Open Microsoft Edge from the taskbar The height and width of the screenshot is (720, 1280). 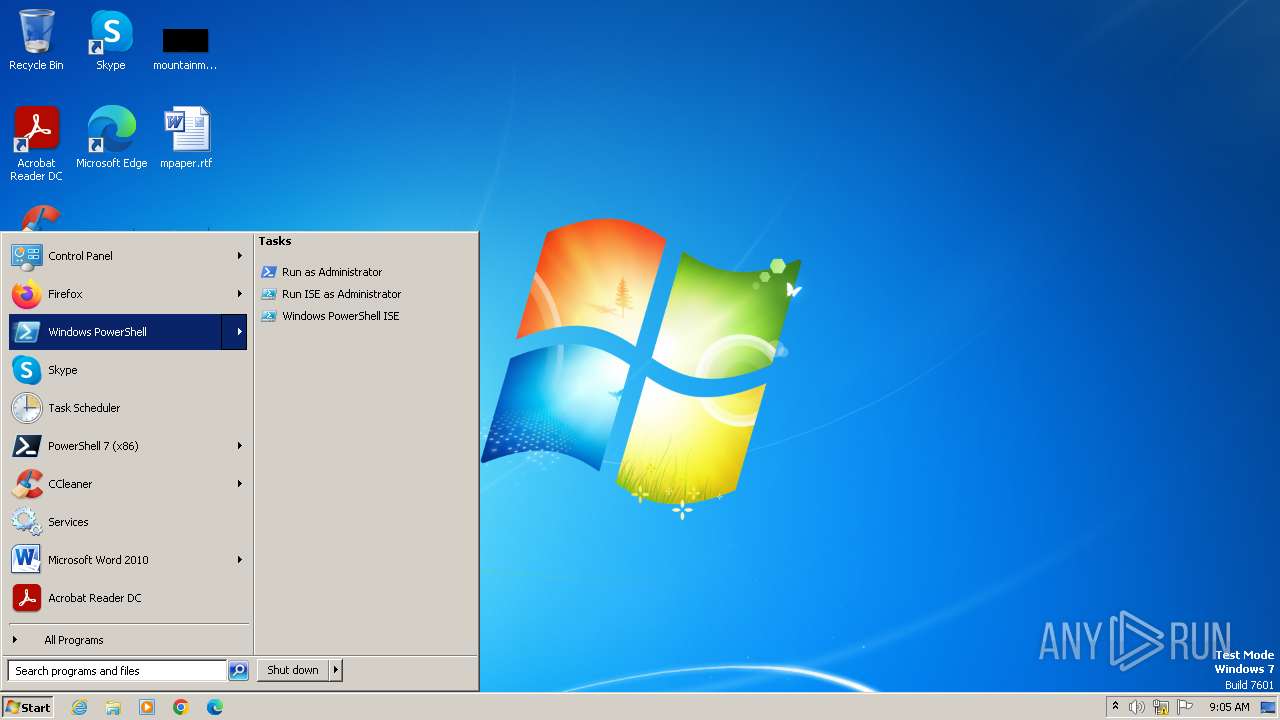215,707
